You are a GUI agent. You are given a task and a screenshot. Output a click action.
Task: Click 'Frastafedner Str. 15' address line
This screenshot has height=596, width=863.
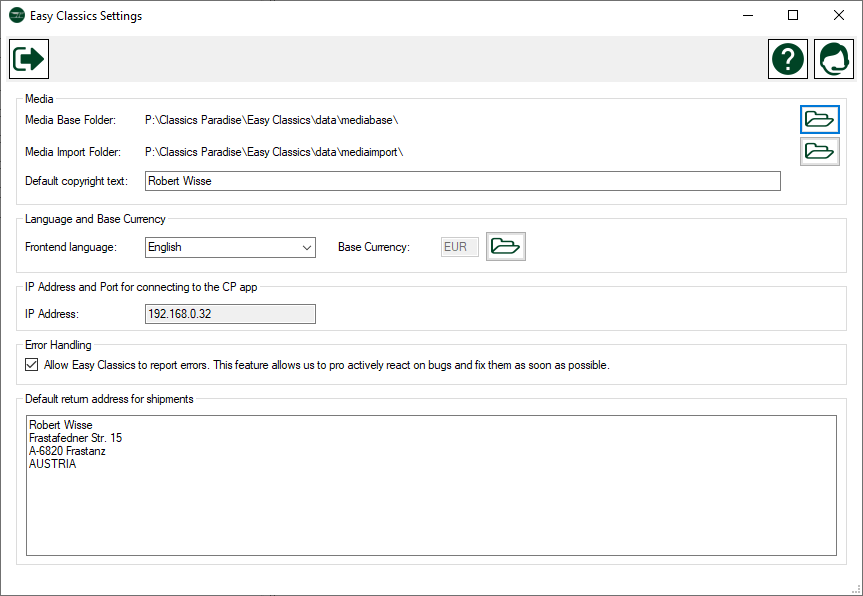pyautogui.click(x=75, y=438)
